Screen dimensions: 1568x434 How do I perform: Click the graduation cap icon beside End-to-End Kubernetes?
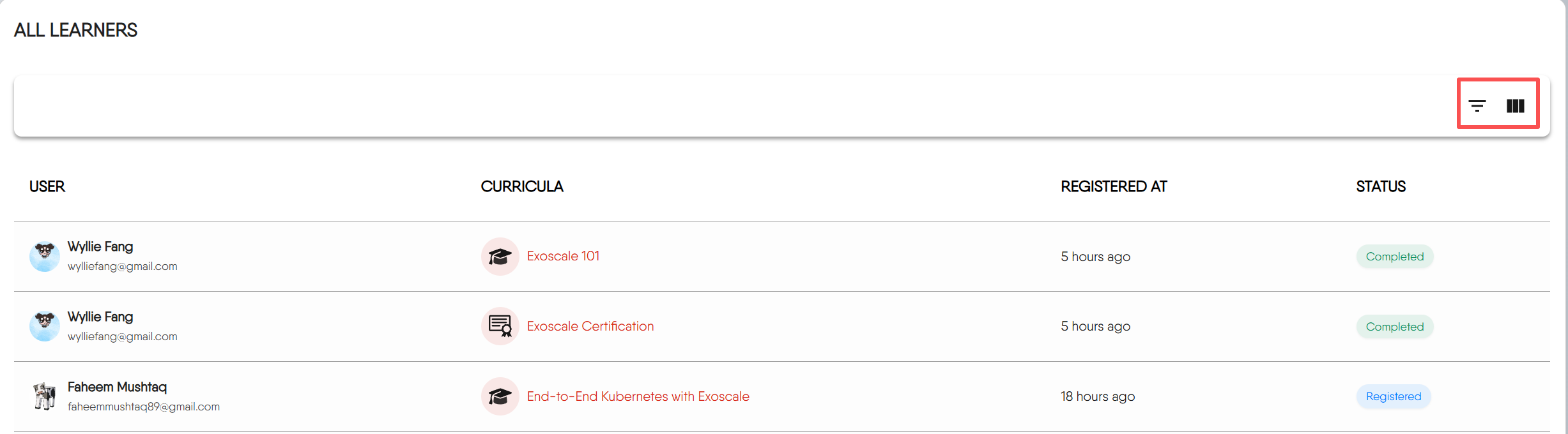click(500, 396)
